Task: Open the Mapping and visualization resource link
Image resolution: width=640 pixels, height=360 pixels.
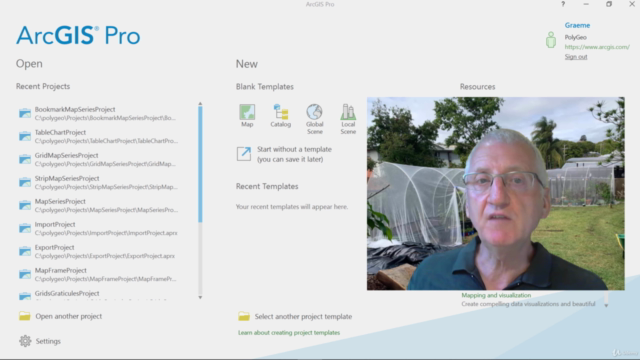Action: pyautogui.click(x=496, y=295)
